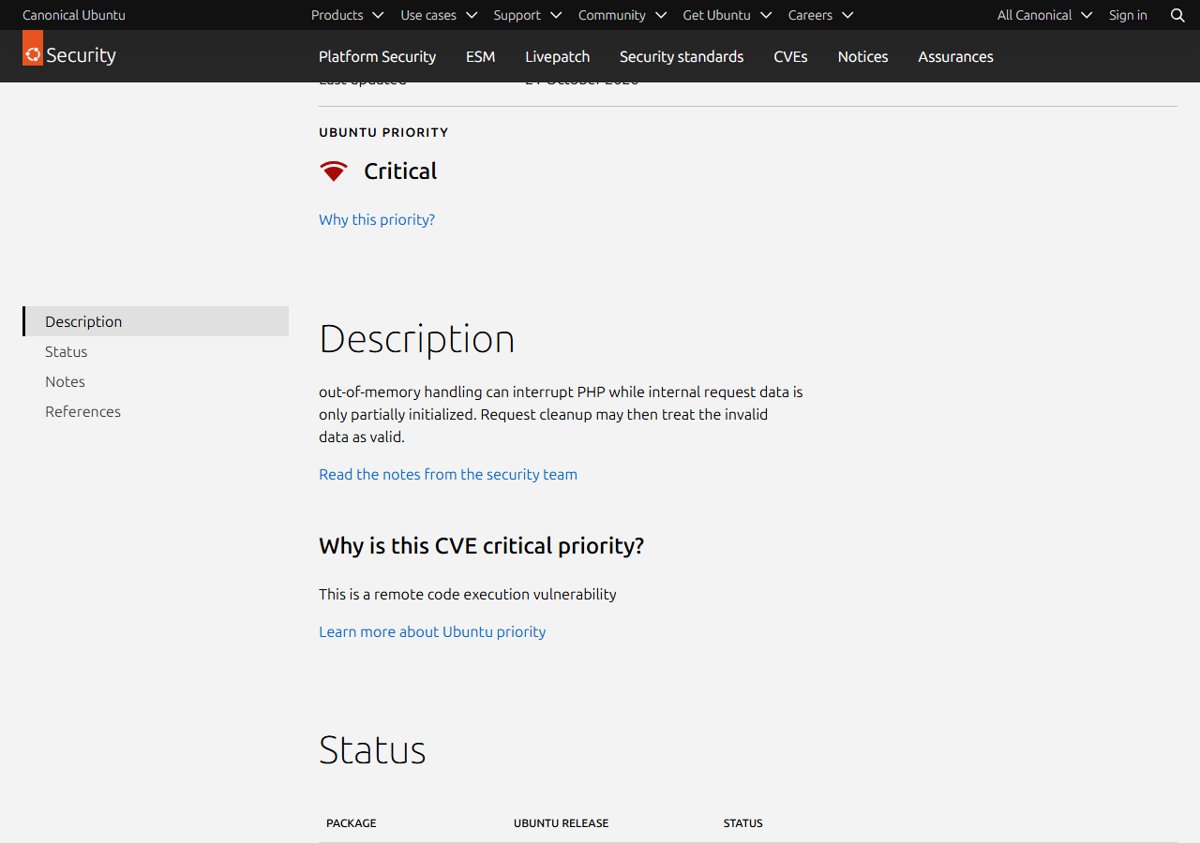This screenshot has height=843, width=1200.
Task: Go to the Livepatch section
Action: 557,56
